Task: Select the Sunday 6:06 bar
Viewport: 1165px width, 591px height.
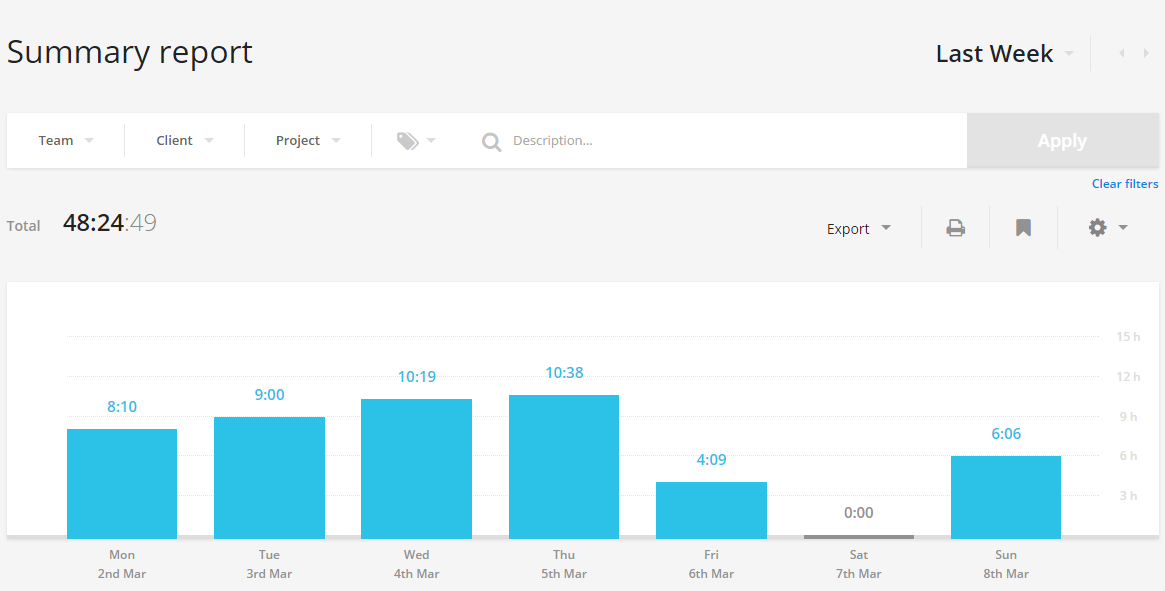Action: [1006, 497]
